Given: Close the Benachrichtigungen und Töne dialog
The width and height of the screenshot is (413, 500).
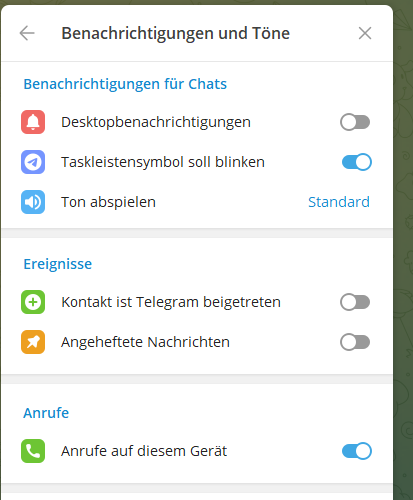Looking at the screenshot, I should click(x=365, y=33).
